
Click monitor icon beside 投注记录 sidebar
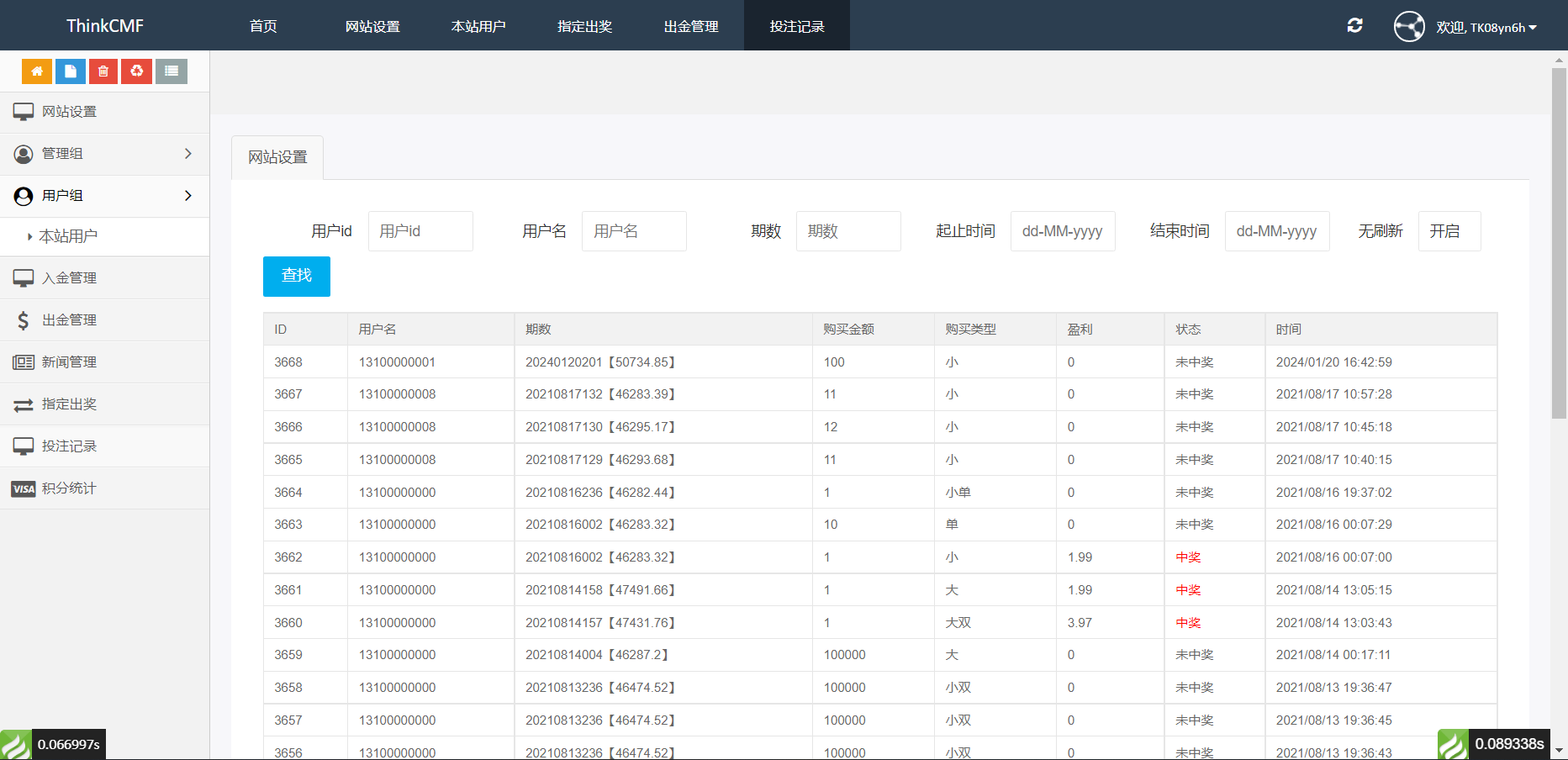(24, 446)
